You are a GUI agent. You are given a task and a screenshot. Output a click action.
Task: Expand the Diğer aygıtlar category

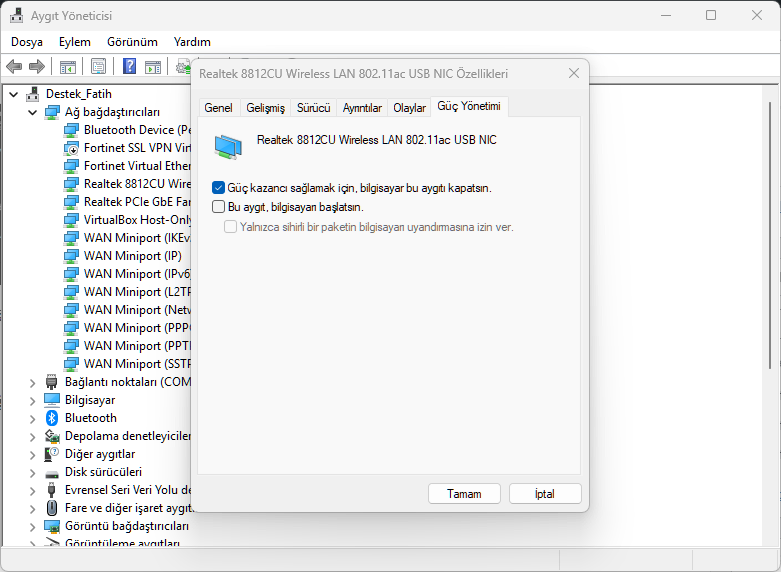coord(32,455)
